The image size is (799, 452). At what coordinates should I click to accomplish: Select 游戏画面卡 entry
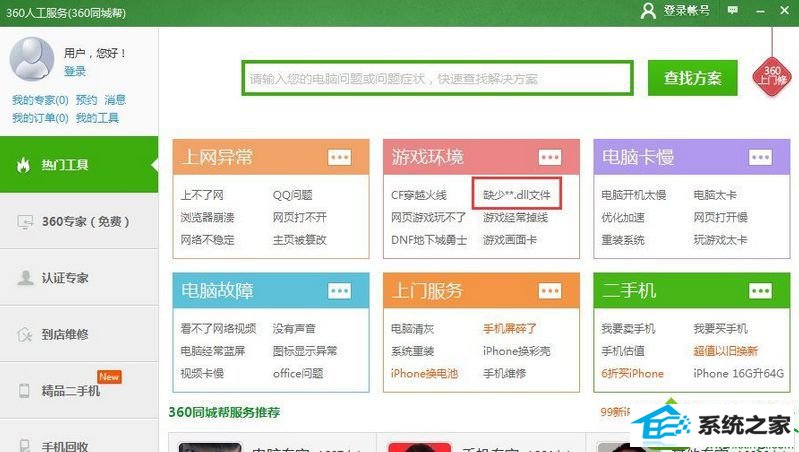510,240
